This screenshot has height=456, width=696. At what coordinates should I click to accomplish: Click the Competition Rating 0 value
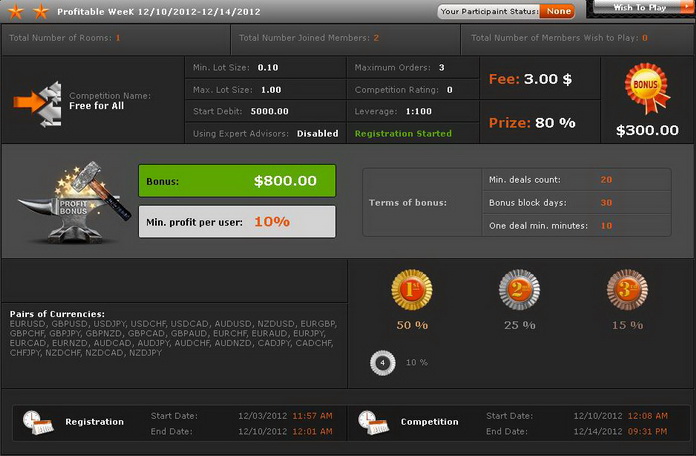click(x=450, y=90)
